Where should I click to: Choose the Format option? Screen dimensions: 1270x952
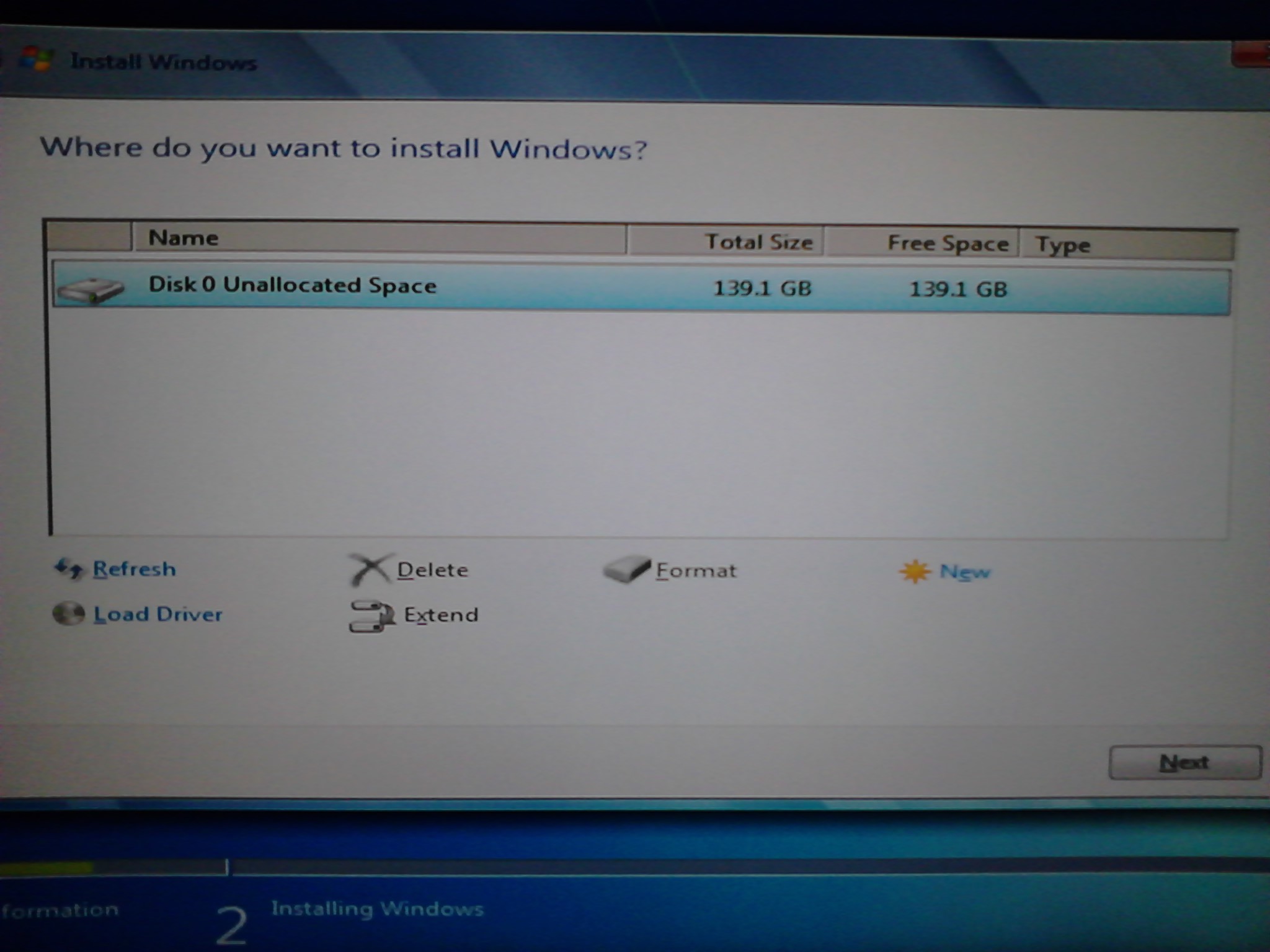click(696, 571)
